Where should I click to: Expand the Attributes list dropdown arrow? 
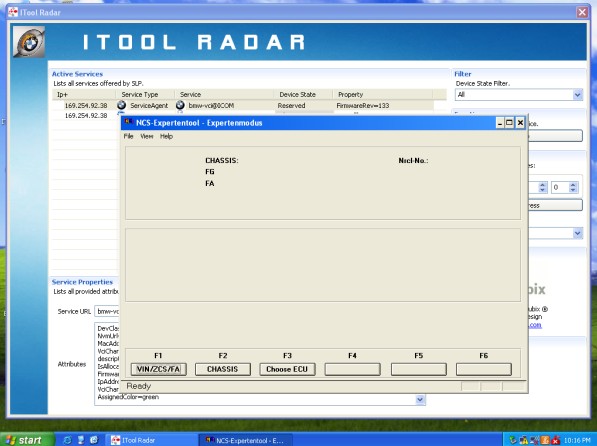point(420,400)
